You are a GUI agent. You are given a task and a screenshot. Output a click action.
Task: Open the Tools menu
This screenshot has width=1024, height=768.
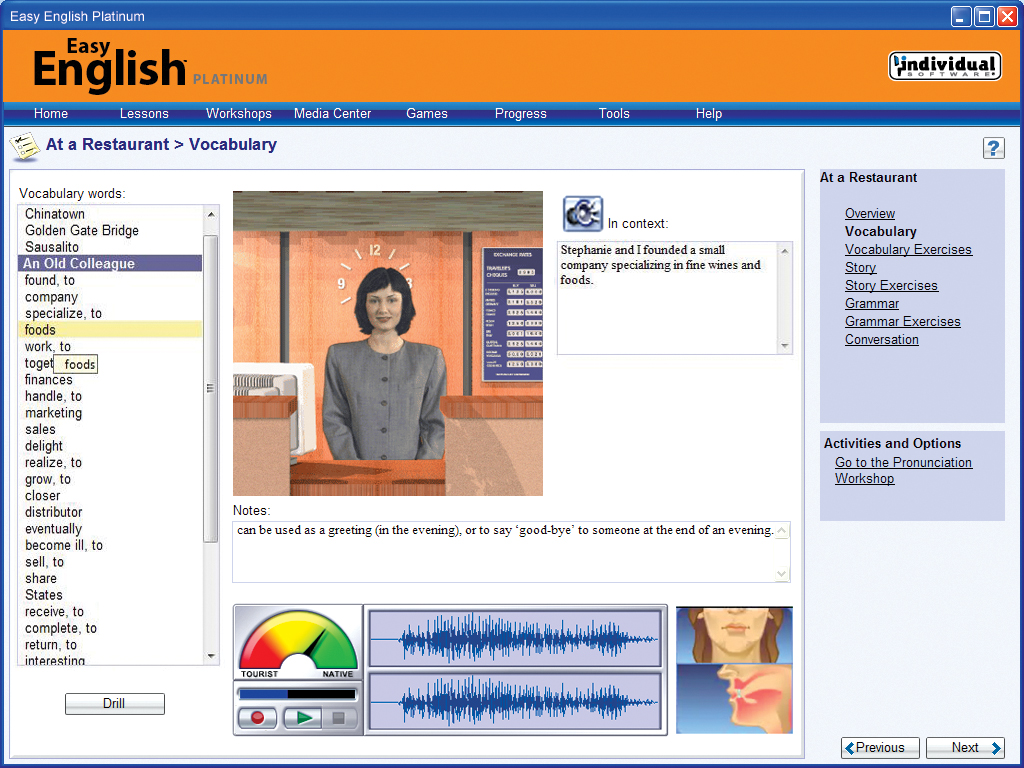pyautogui.click(x=614, y=114)
